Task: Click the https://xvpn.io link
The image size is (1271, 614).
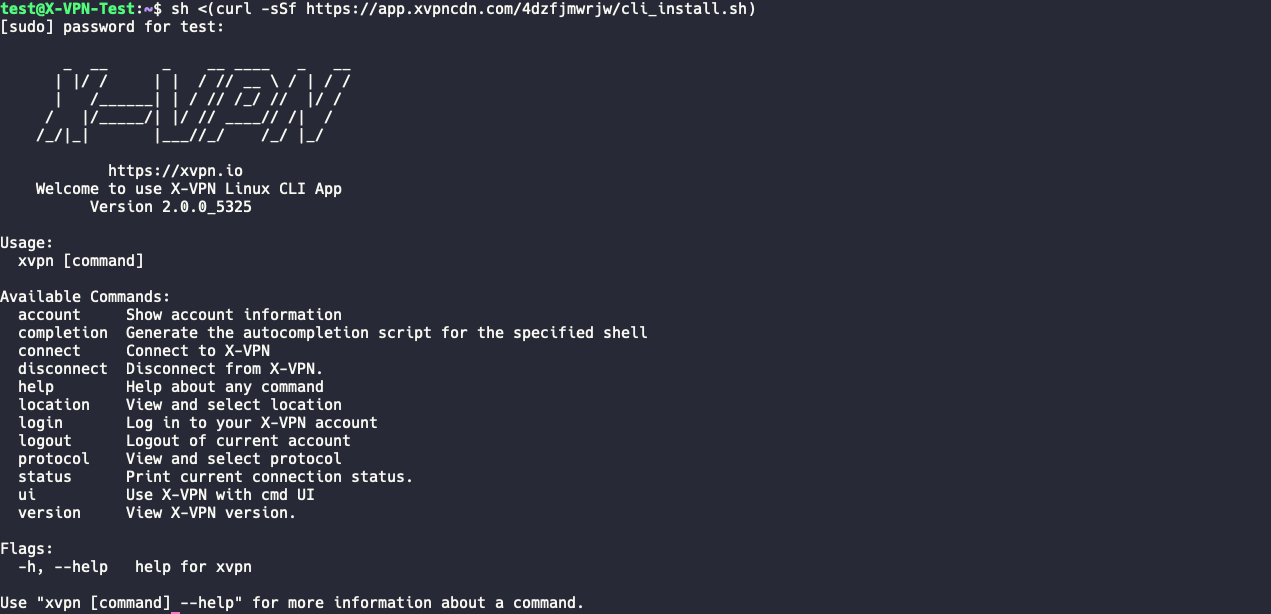Action: pyautogui.click(x=175, y=171)
